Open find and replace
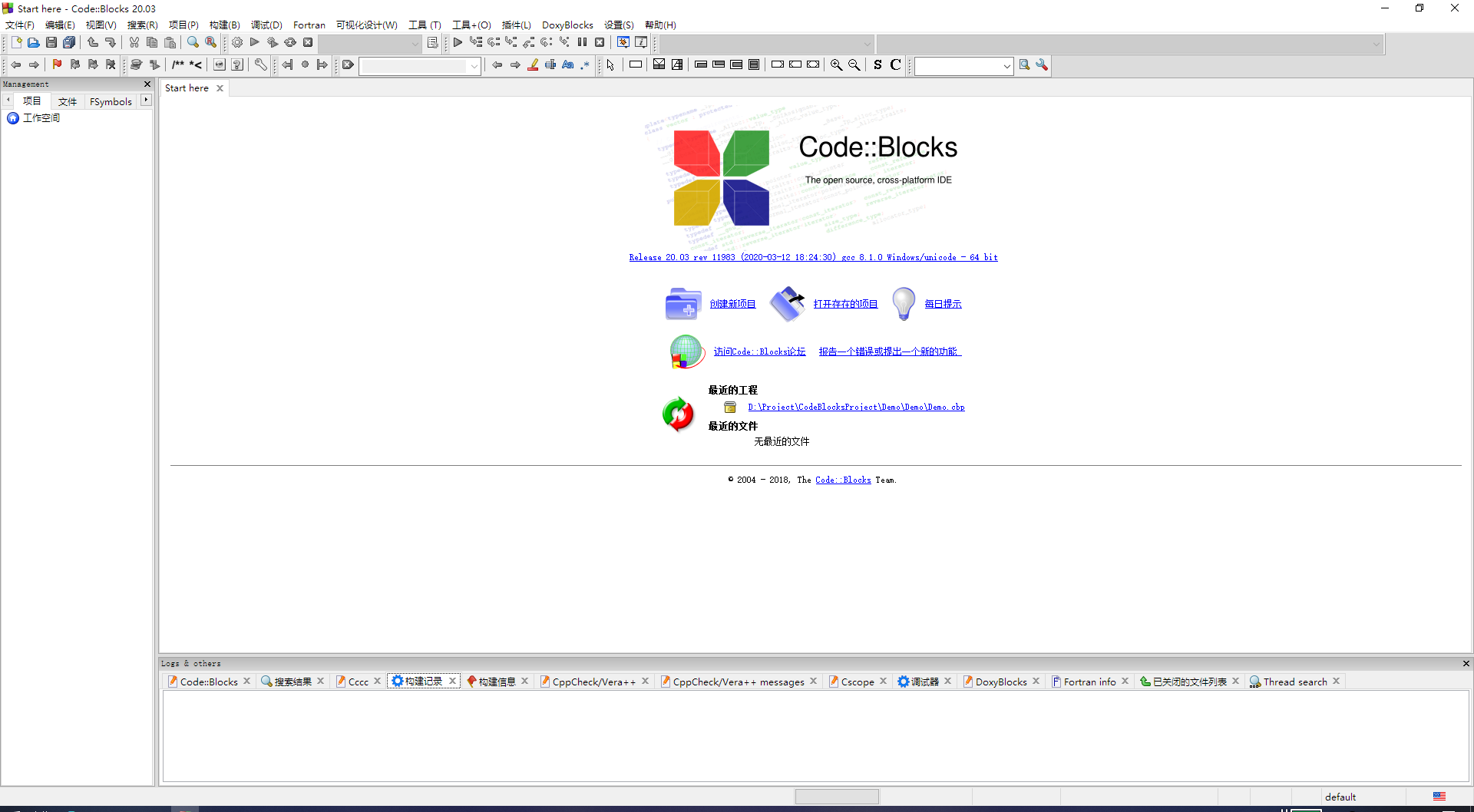 click(x=210, y=42)
